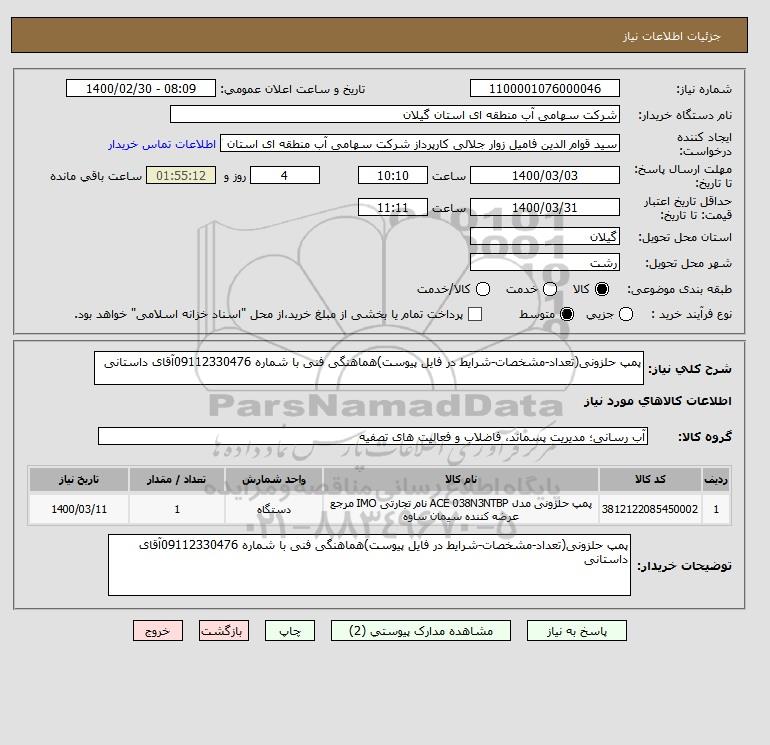Select the کالا radio button
Image resolution: width=770 pixels, height=745 pixels.
(x=602, y=289)
